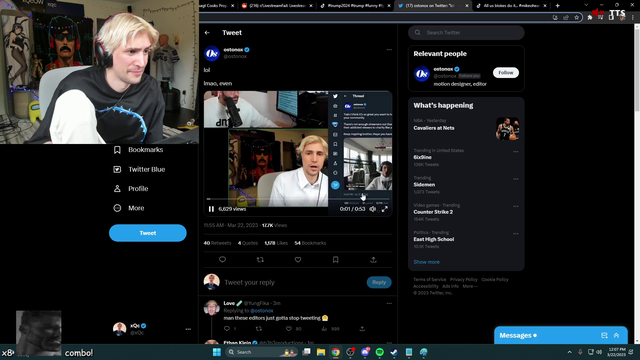Screen dimensions: 640x360
Task: Click Show more under What's happening
Action: tap(427, 262)
